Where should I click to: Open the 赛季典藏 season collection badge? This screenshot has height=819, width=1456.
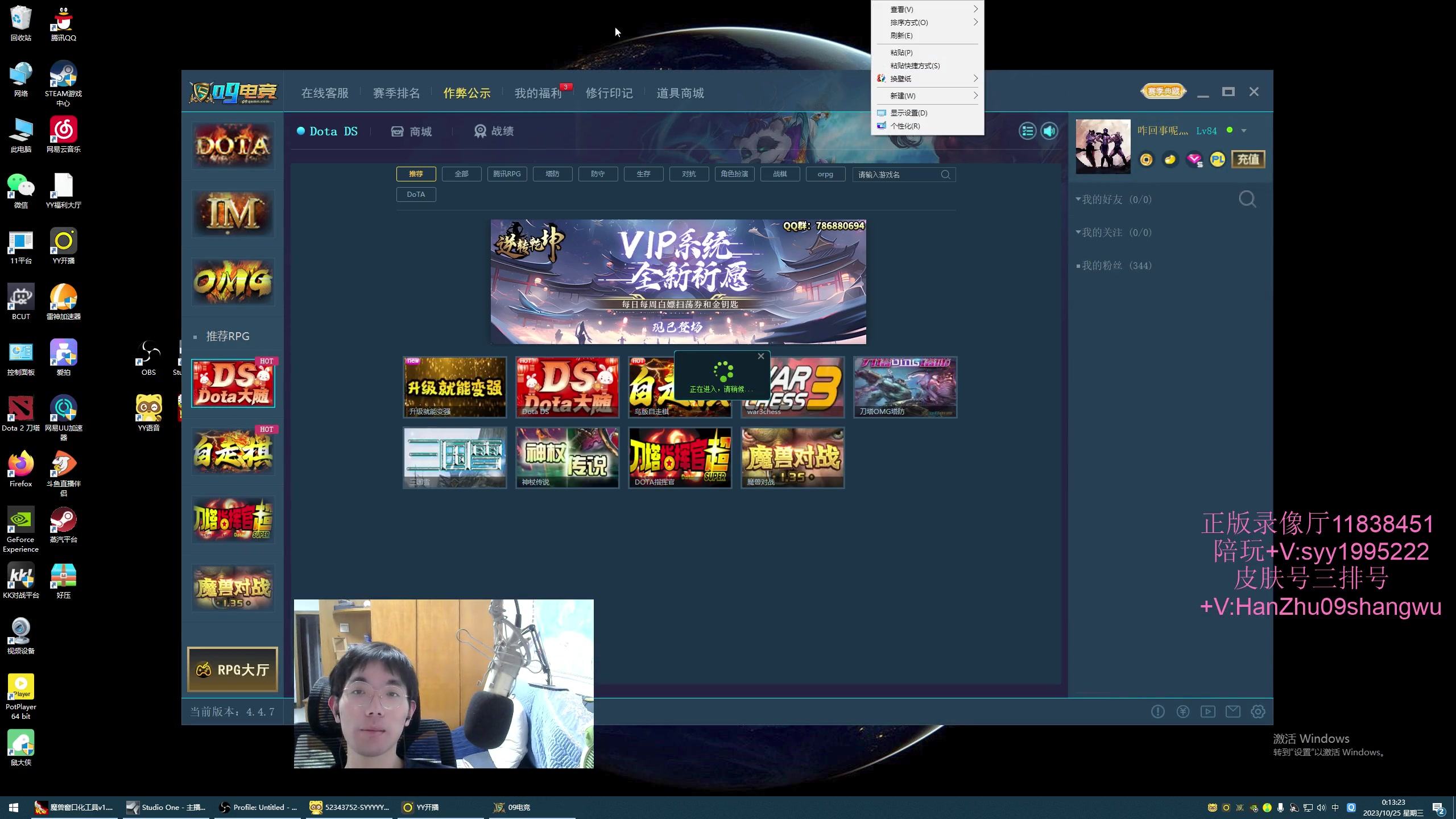[x=1164, y=92]
